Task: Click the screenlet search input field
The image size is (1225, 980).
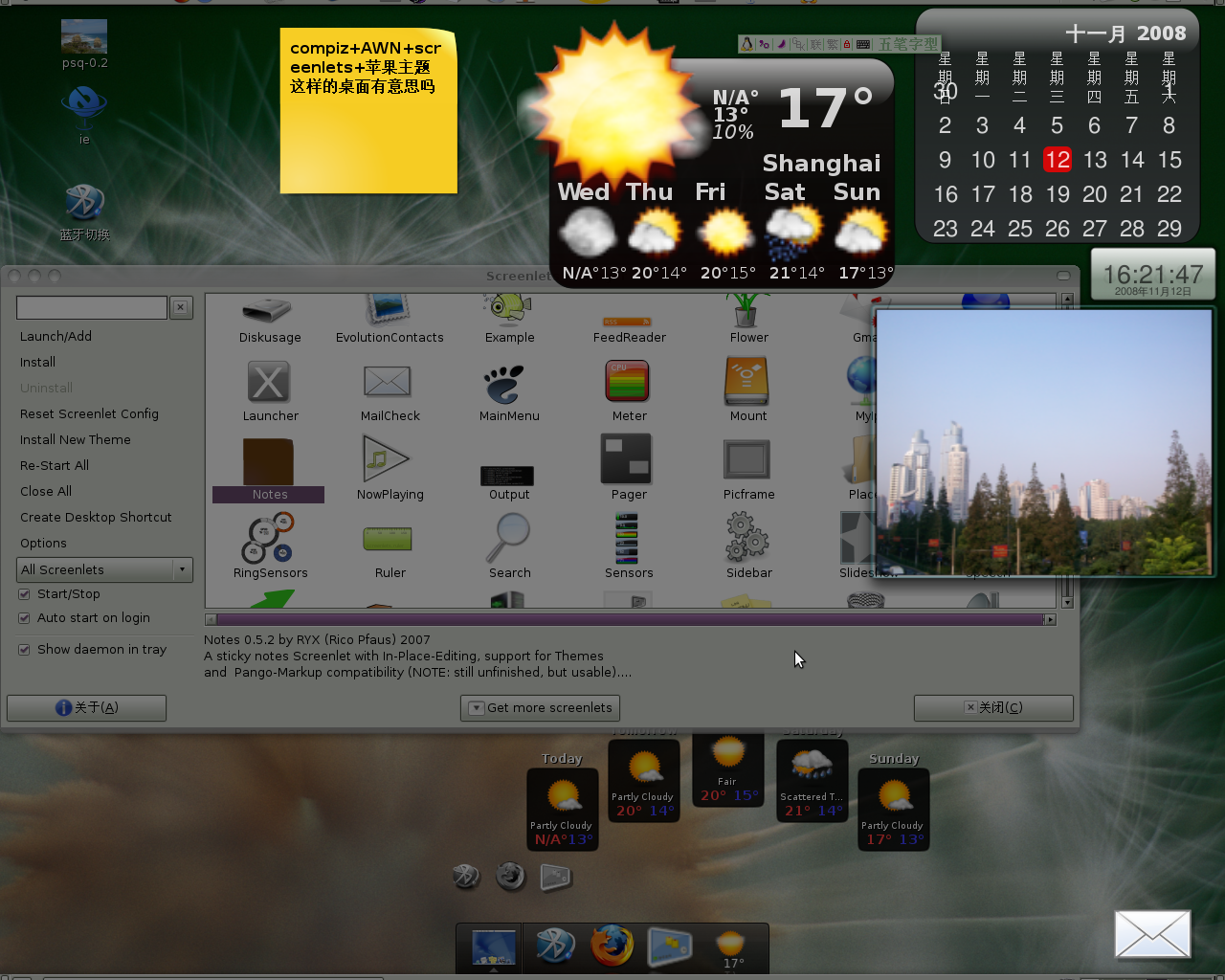Action: click(92, 307)
